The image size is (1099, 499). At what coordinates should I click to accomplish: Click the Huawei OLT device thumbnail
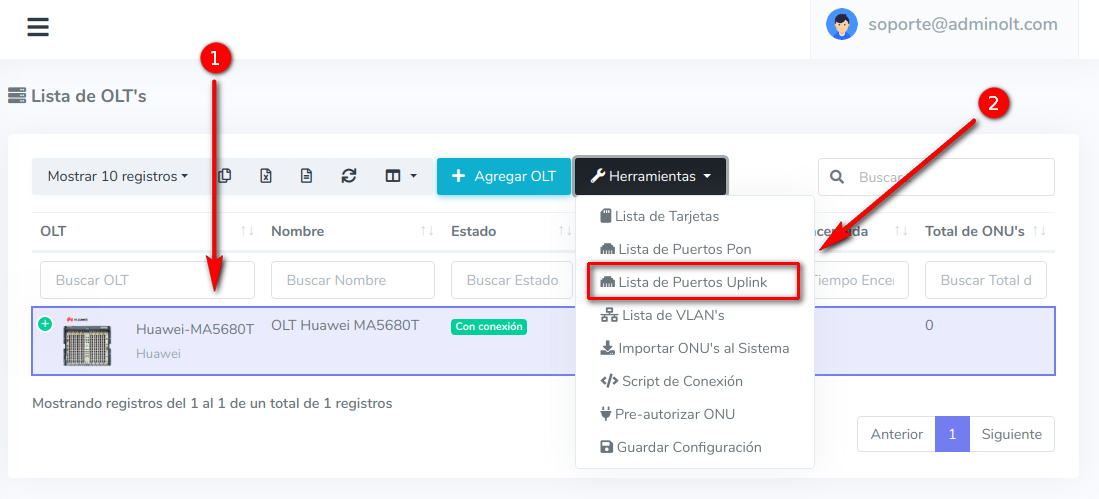tap(87, 341)
